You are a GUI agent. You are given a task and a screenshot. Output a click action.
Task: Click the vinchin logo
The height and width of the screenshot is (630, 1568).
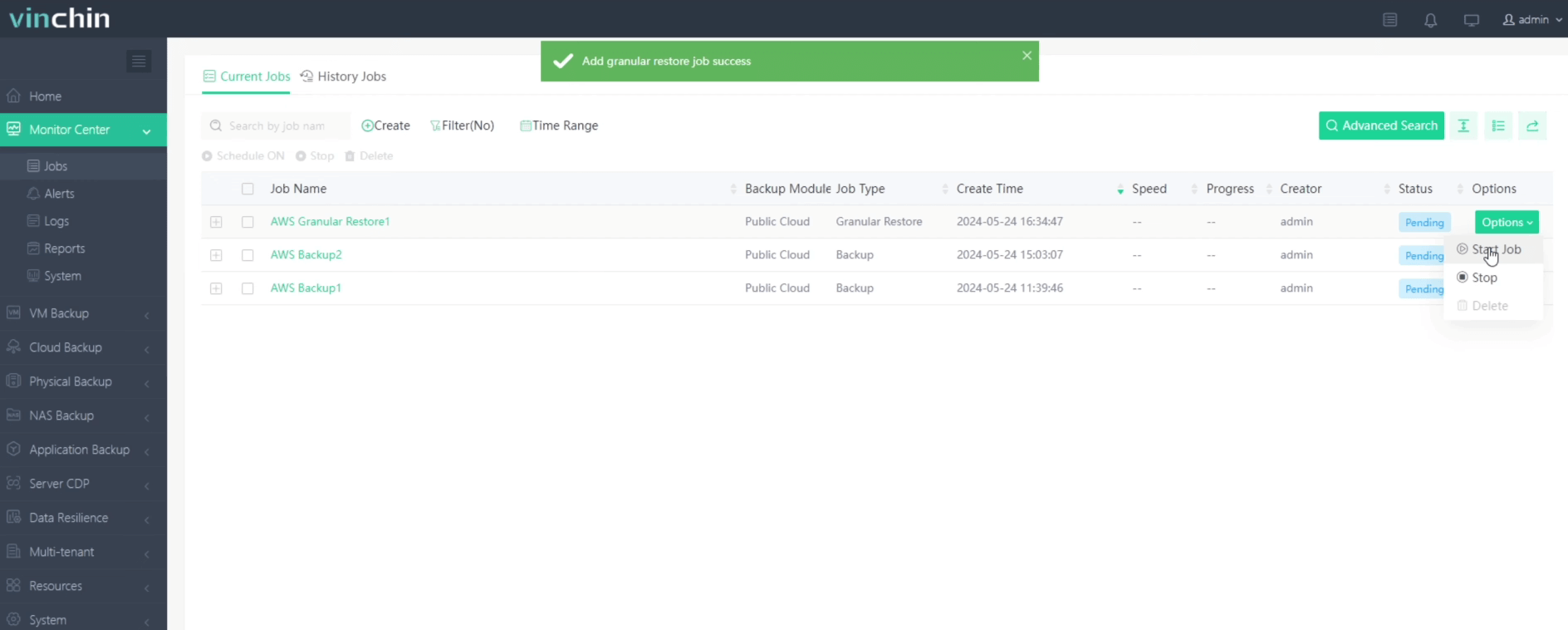[x=60, y=18]
